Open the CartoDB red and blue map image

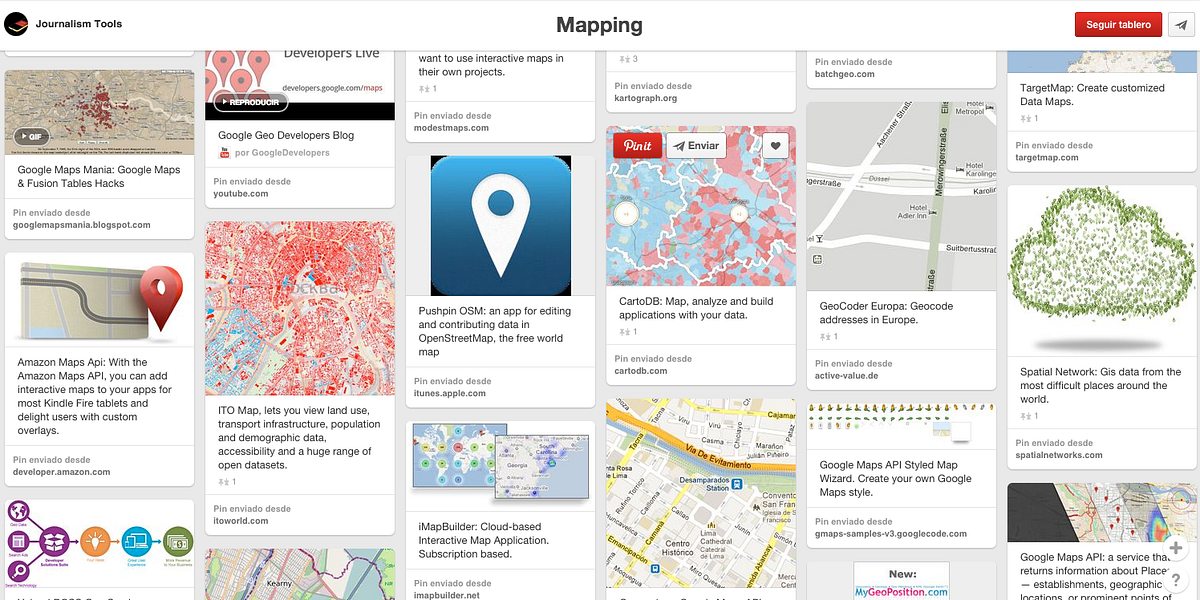(x=701, y=205)
